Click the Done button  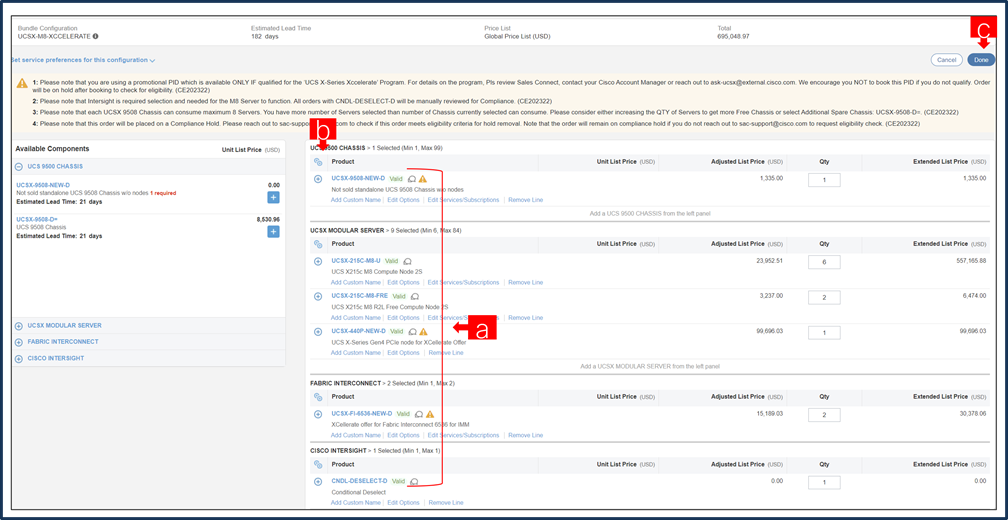tap(981, 60)
